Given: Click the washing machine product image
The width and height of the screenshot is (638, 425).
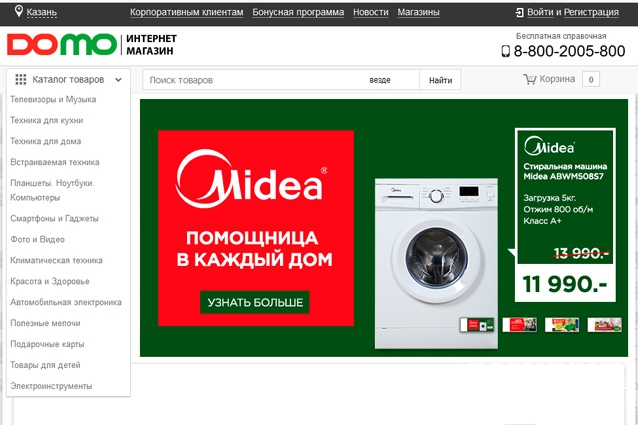Looking at the screenshot, I should tap(436, 263).
